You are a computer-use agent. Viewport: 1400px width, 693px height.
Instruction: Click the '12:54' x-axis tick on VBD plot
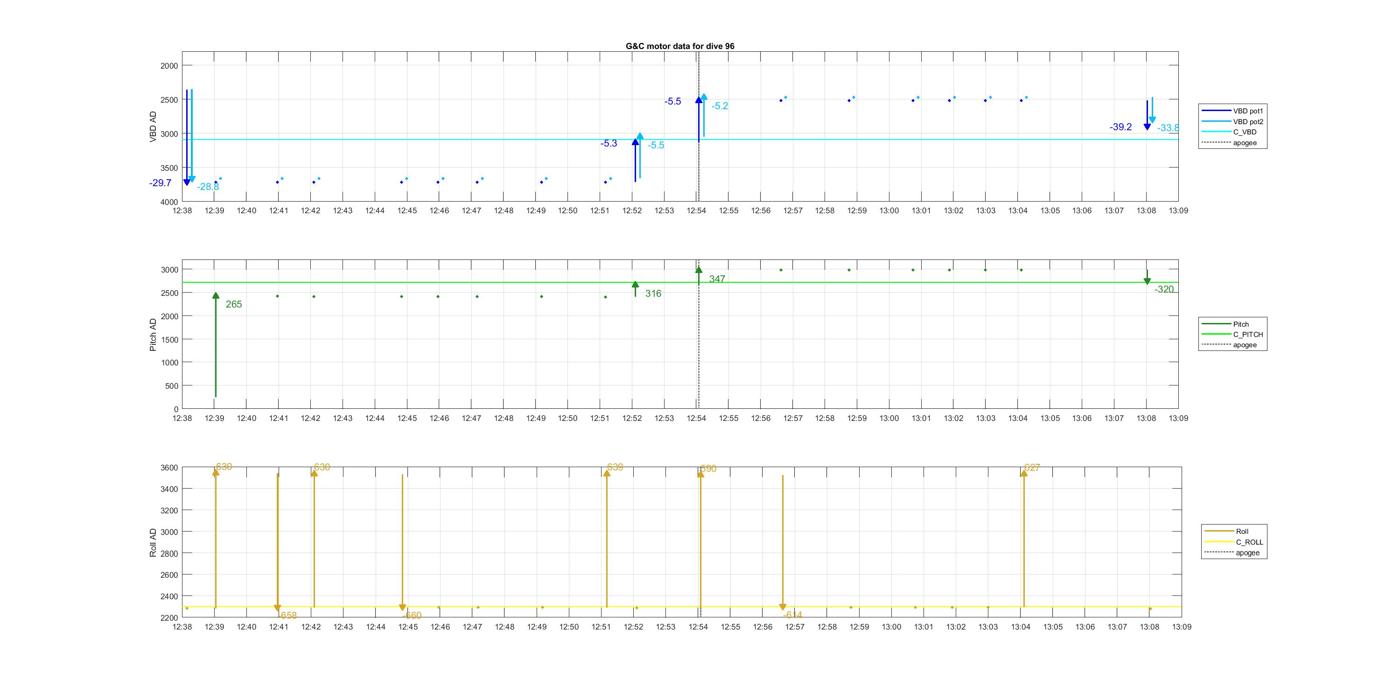[x=696, y=211]
